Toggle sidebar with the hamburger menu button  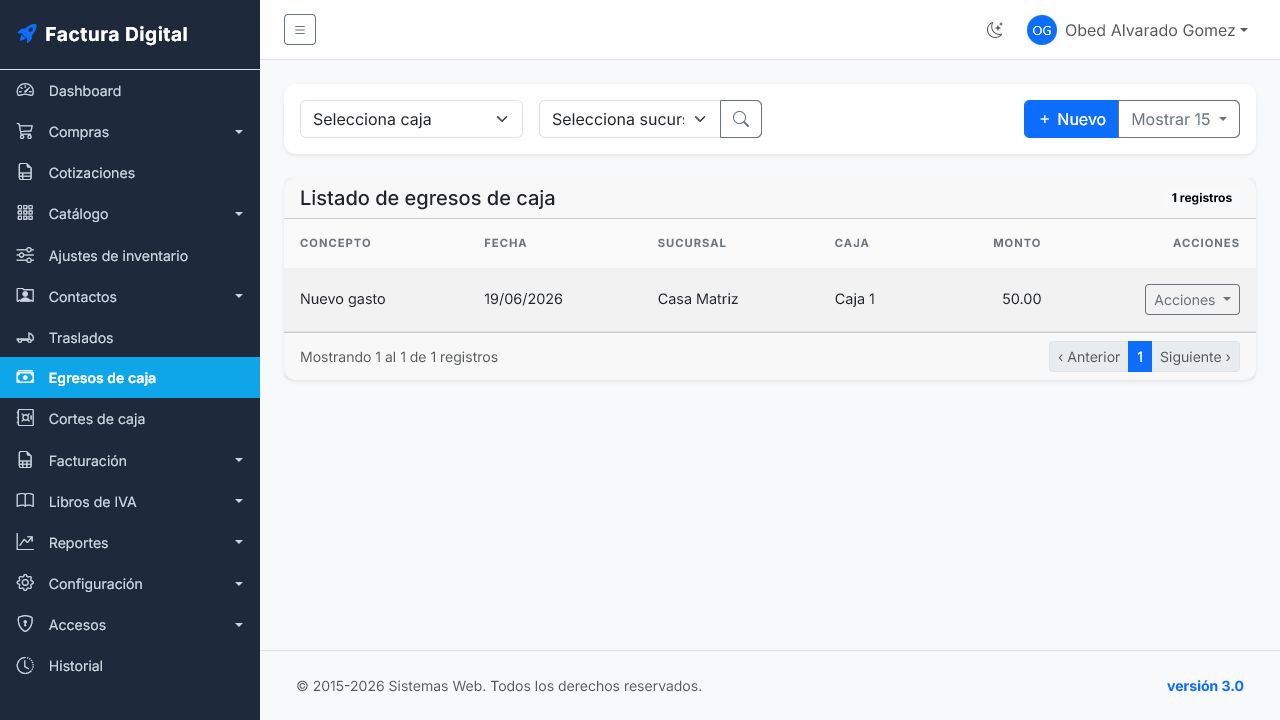tap(300, 30)
